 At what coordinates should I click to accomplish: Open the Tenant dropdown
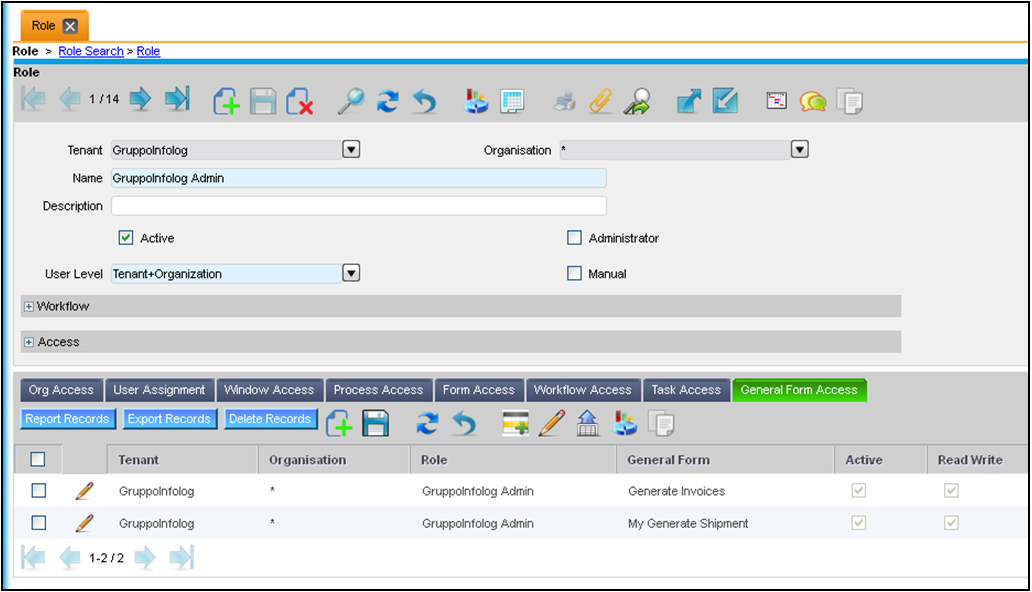point(351,150)
